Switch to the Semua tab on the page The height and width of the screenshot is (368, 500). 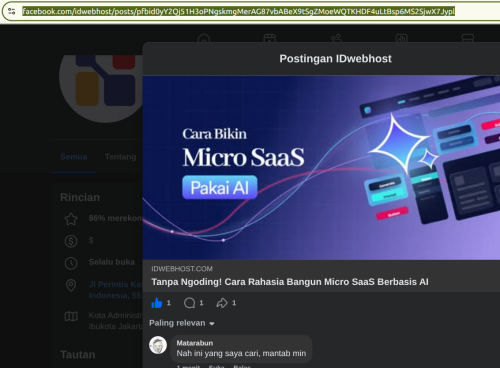pyautogui.click(x=74, y=157)
